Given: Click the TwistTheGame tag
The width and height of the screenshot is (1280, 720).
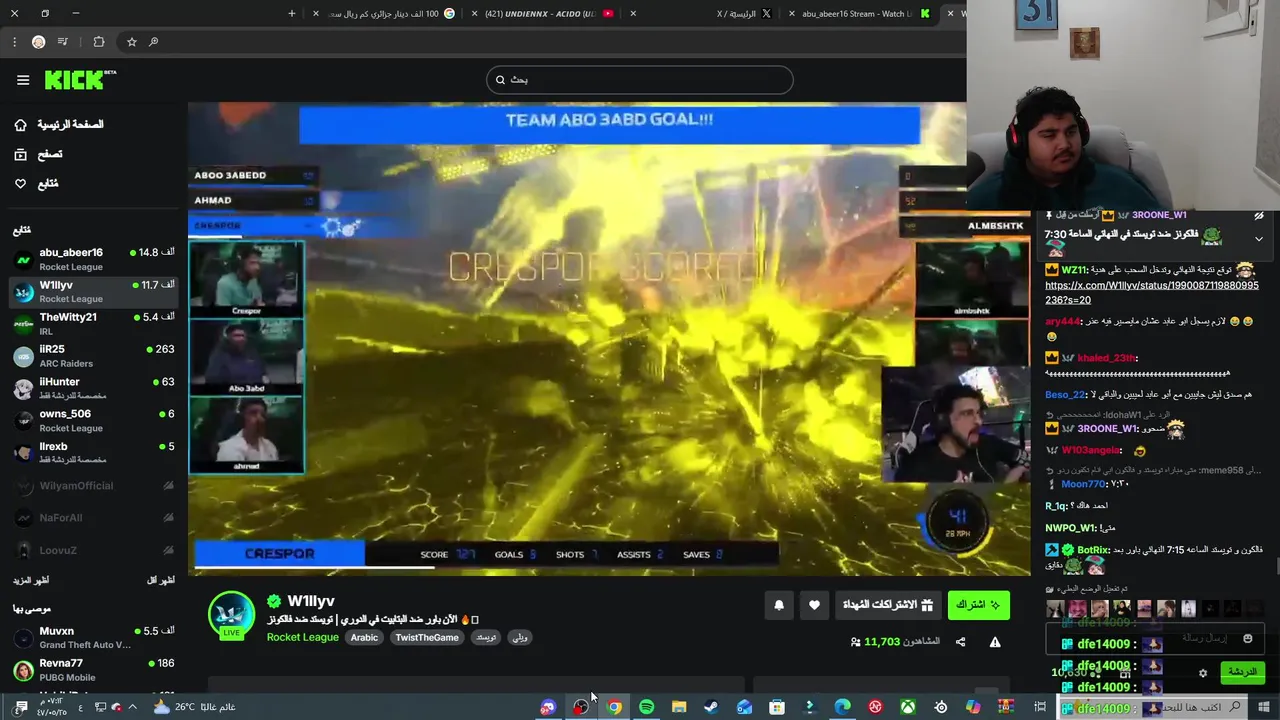Looking at the screenshot, I should [x=426, y=637].
